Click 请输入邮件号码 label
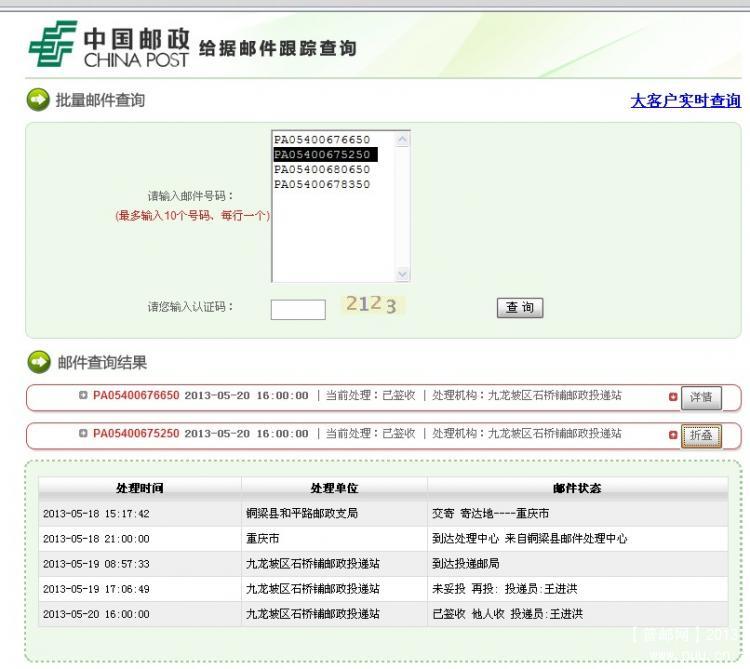Viewport: 750px width, 669px height. [190, 196]
